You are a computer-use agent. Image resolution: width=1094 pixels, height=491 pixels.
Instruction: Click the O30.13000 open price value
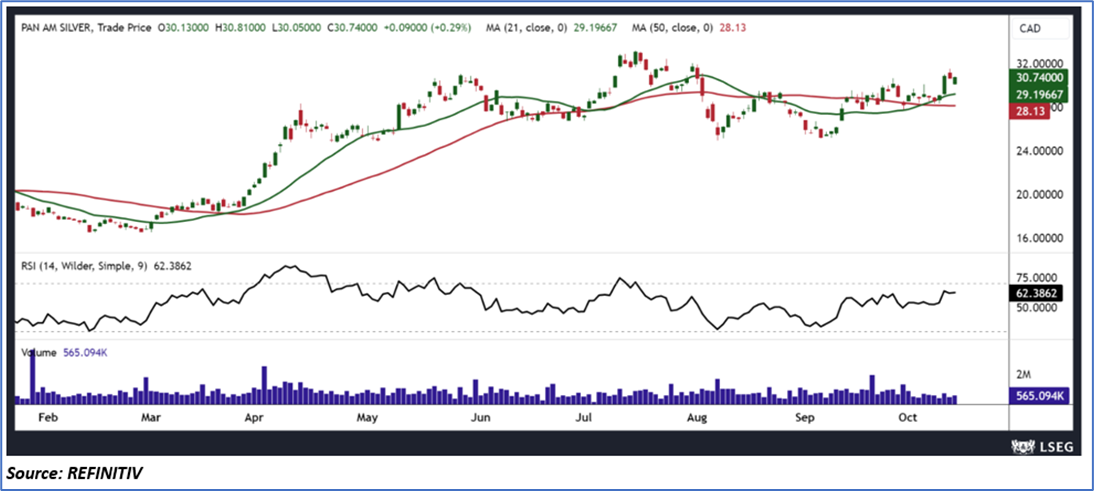[183, 28]
